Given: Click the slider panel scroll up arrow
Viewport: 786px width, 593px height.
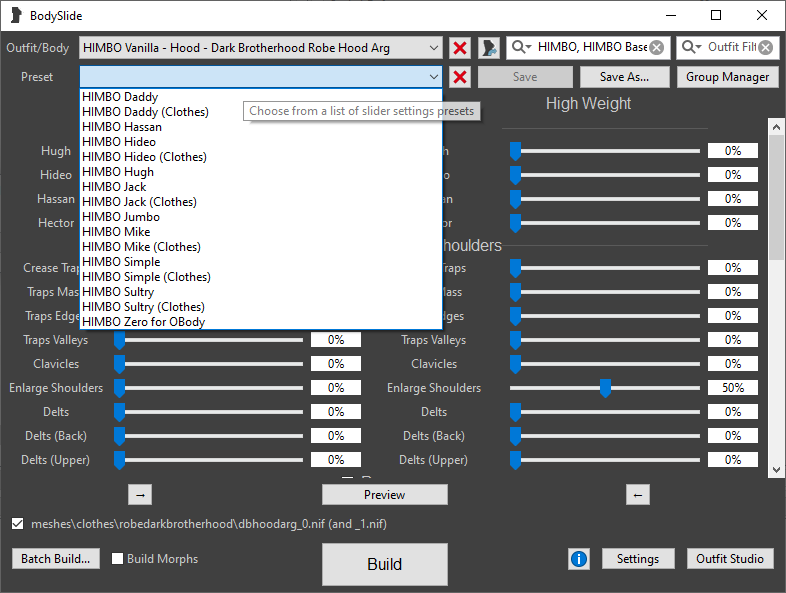Looking at the screenshot, I should (x=776, y=127).
